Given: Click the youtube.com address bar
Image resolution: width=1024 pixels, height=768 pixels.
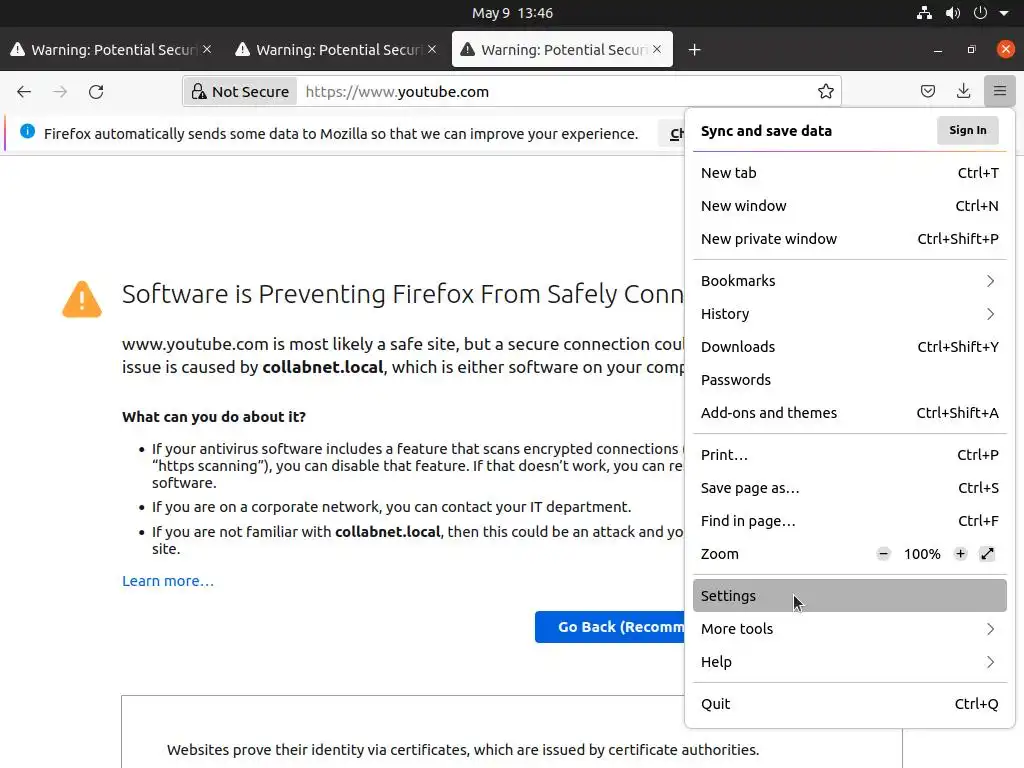Looking at the screenshot, I should click(x=550, y=92).
